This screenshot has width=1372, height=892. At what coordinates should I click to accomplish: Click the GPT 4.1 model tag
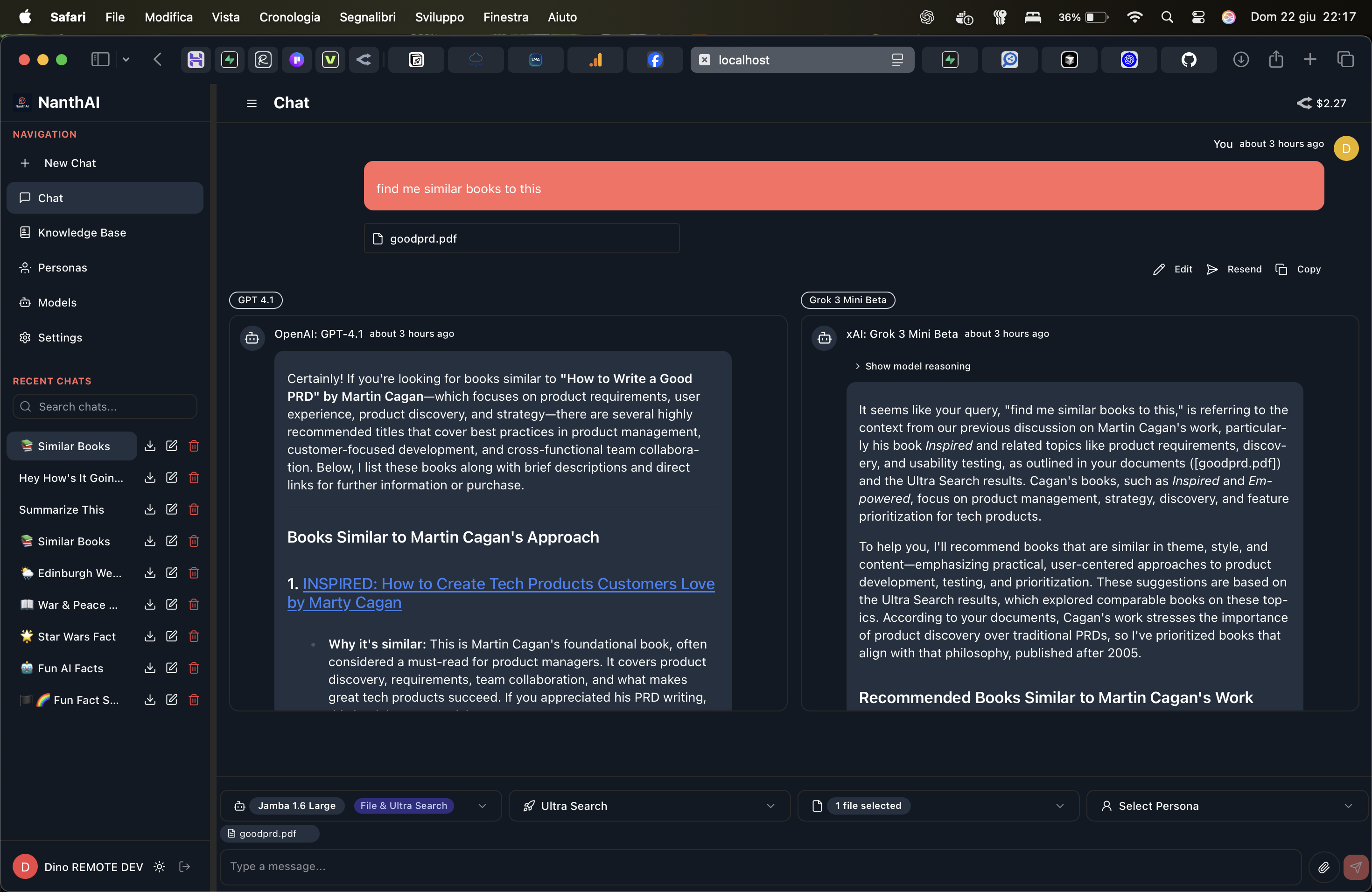pos(256,300)
